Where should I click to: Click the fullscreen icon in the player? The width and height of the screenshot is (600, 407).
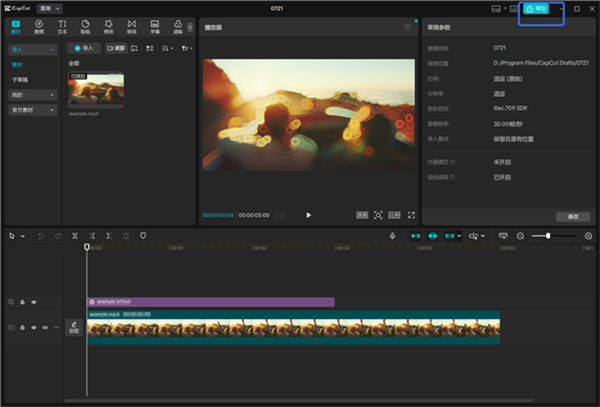point(411,214)
